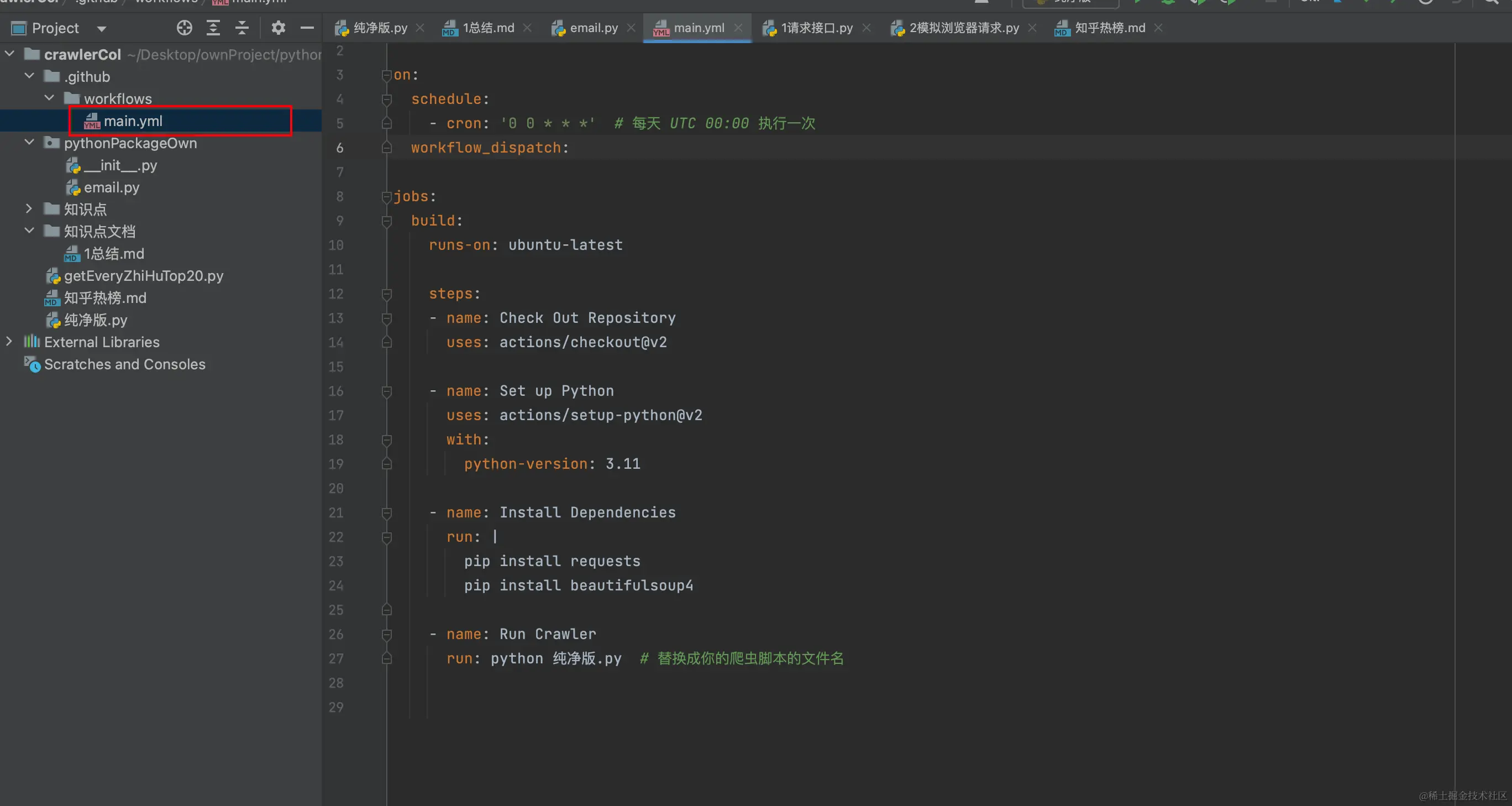Select Scratches and Consoles item
This screenshot has width=1512, height=806.
124,364
